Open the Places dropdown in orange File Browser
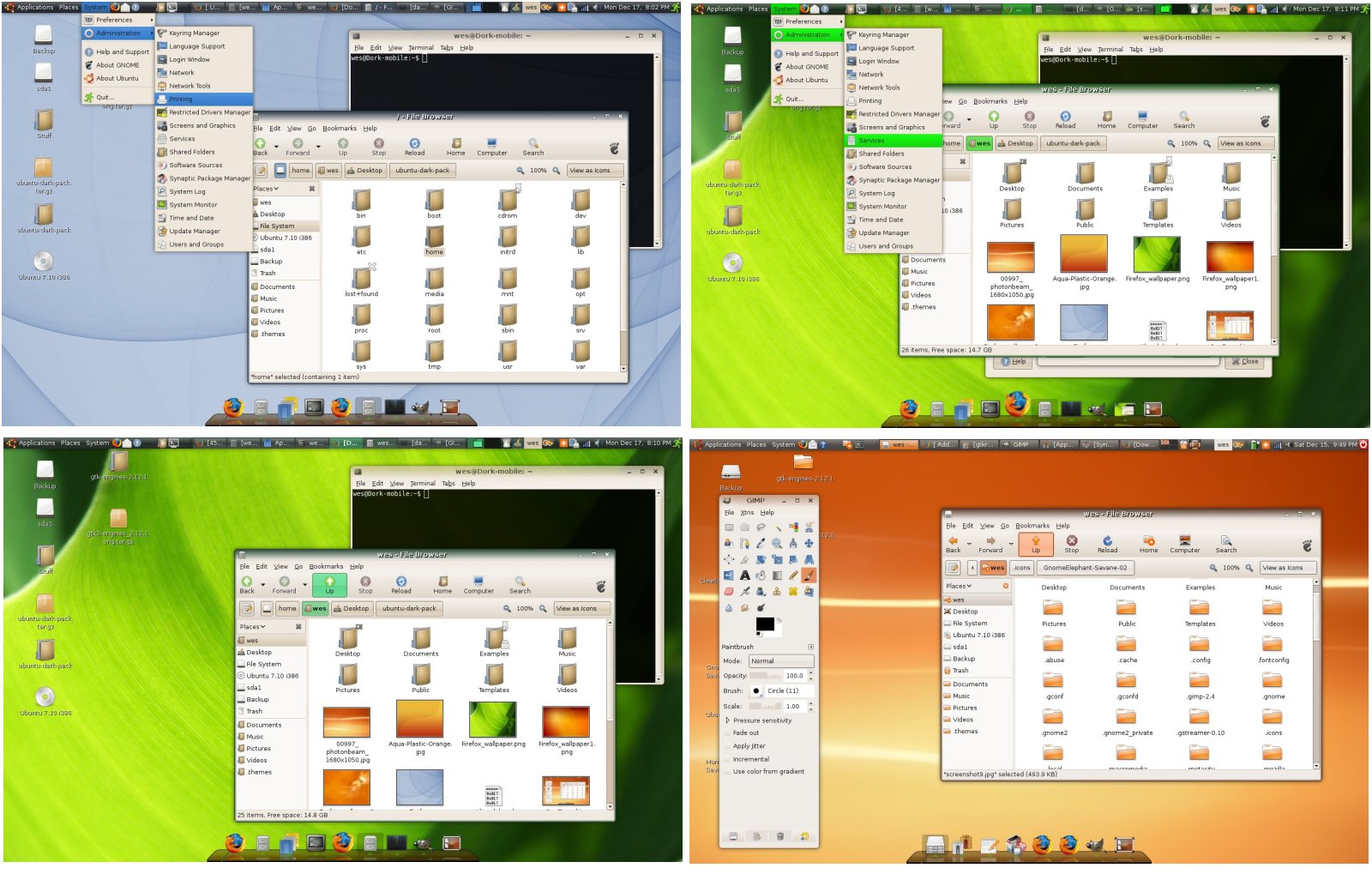Image resolution: width=1372 pixels, height=892 pixels. [x=959, y=586]
